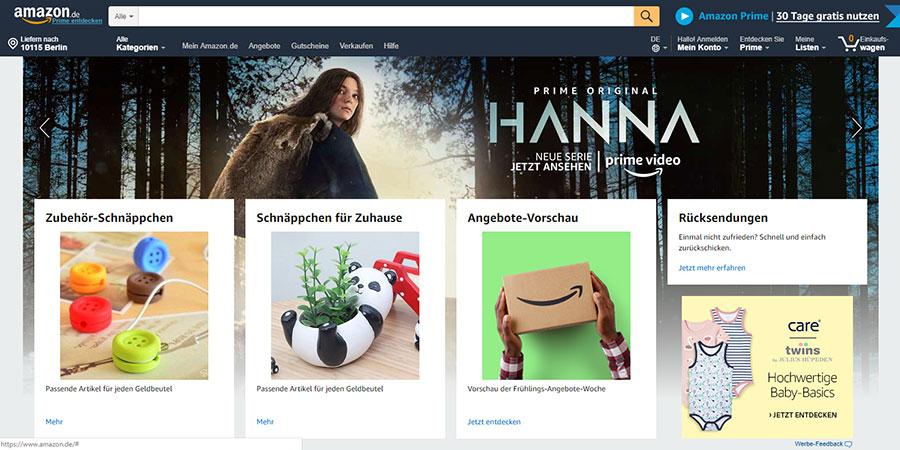Click the orange search magnifier button
This screenshot has width=900, height=450.
[646, 16]
